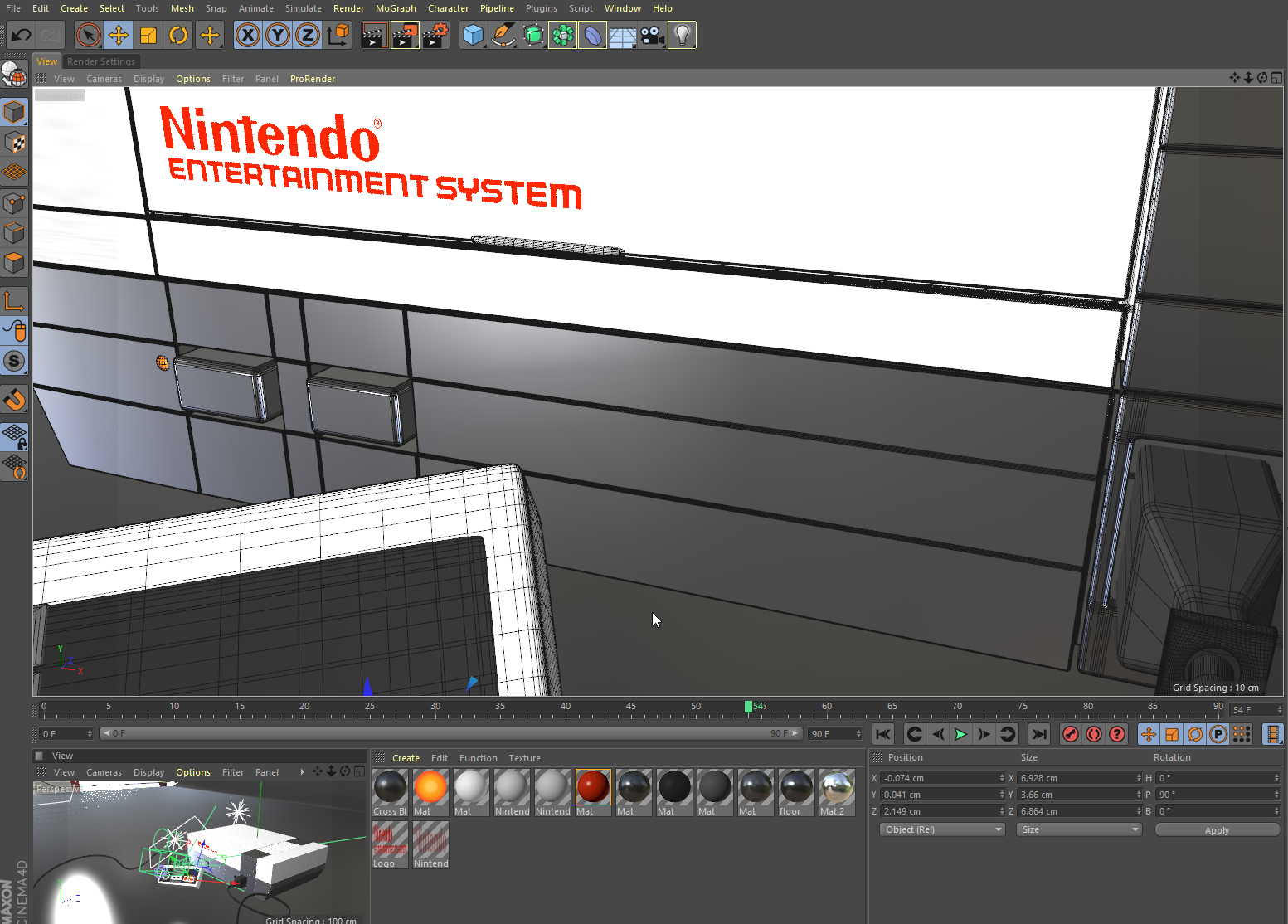Activate the Scale tool in top toolbar
Viewport: 1288px width, 924px height.
click(148, 36)
